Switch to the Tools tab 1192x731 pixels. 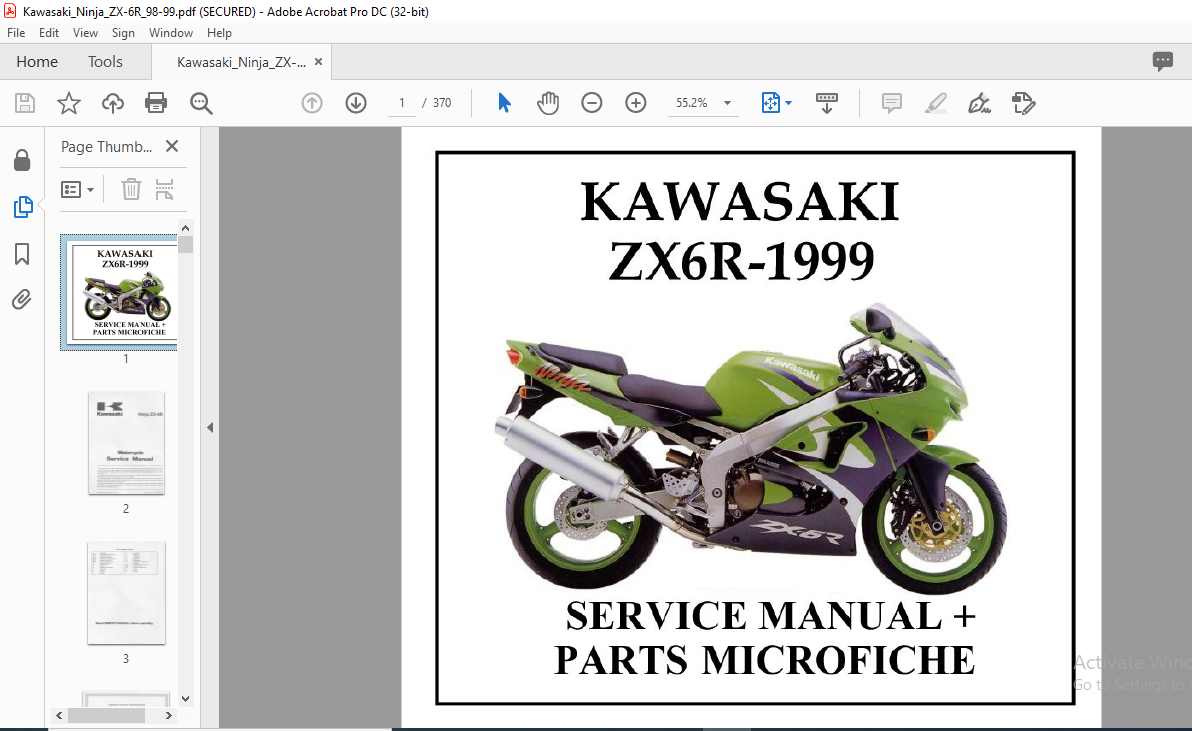pos(105,62)
